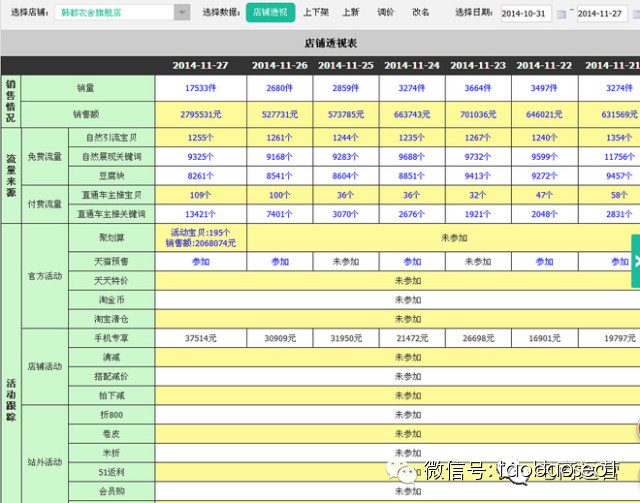Click the 16901元 手机专享 cell

544,338
